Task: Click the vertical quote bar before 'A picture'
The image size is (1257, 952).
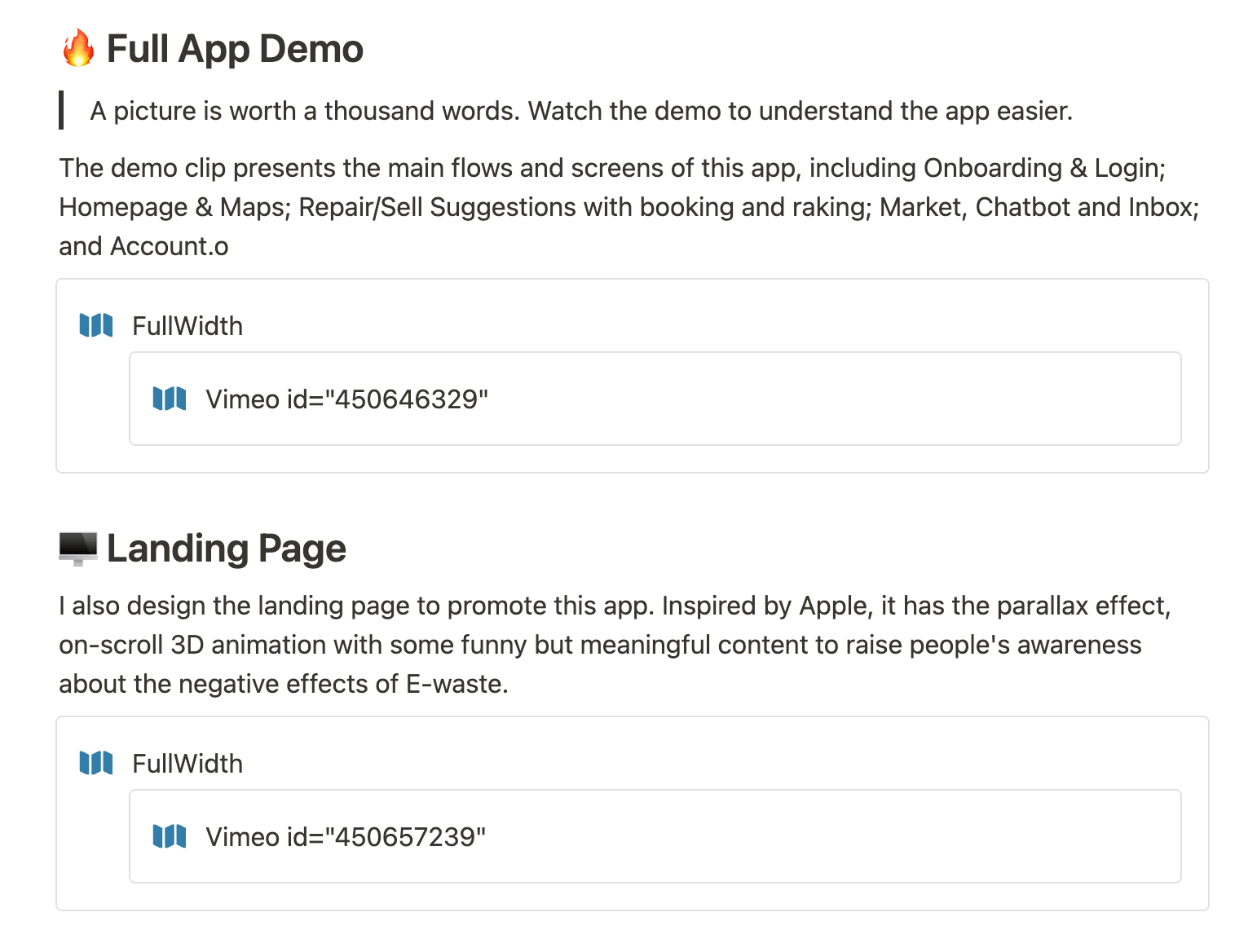Action: [61, 110]
